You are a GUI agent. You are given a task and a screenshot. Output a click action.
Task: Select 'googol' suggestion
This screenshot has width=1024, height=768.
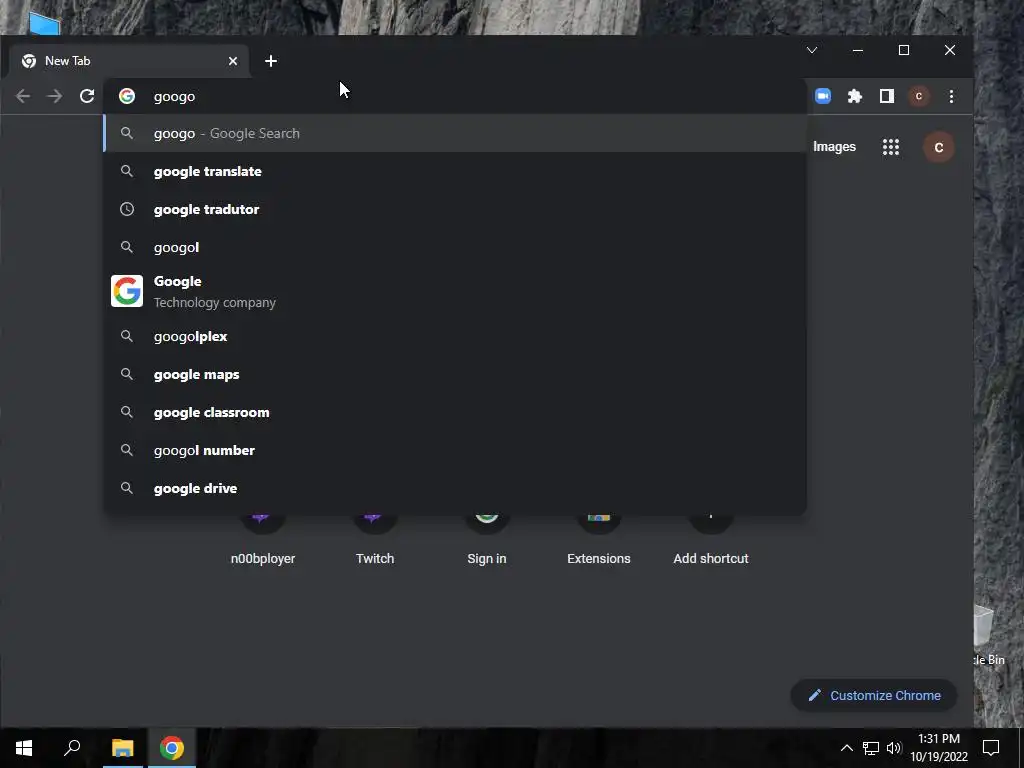(x=455, y=248)
